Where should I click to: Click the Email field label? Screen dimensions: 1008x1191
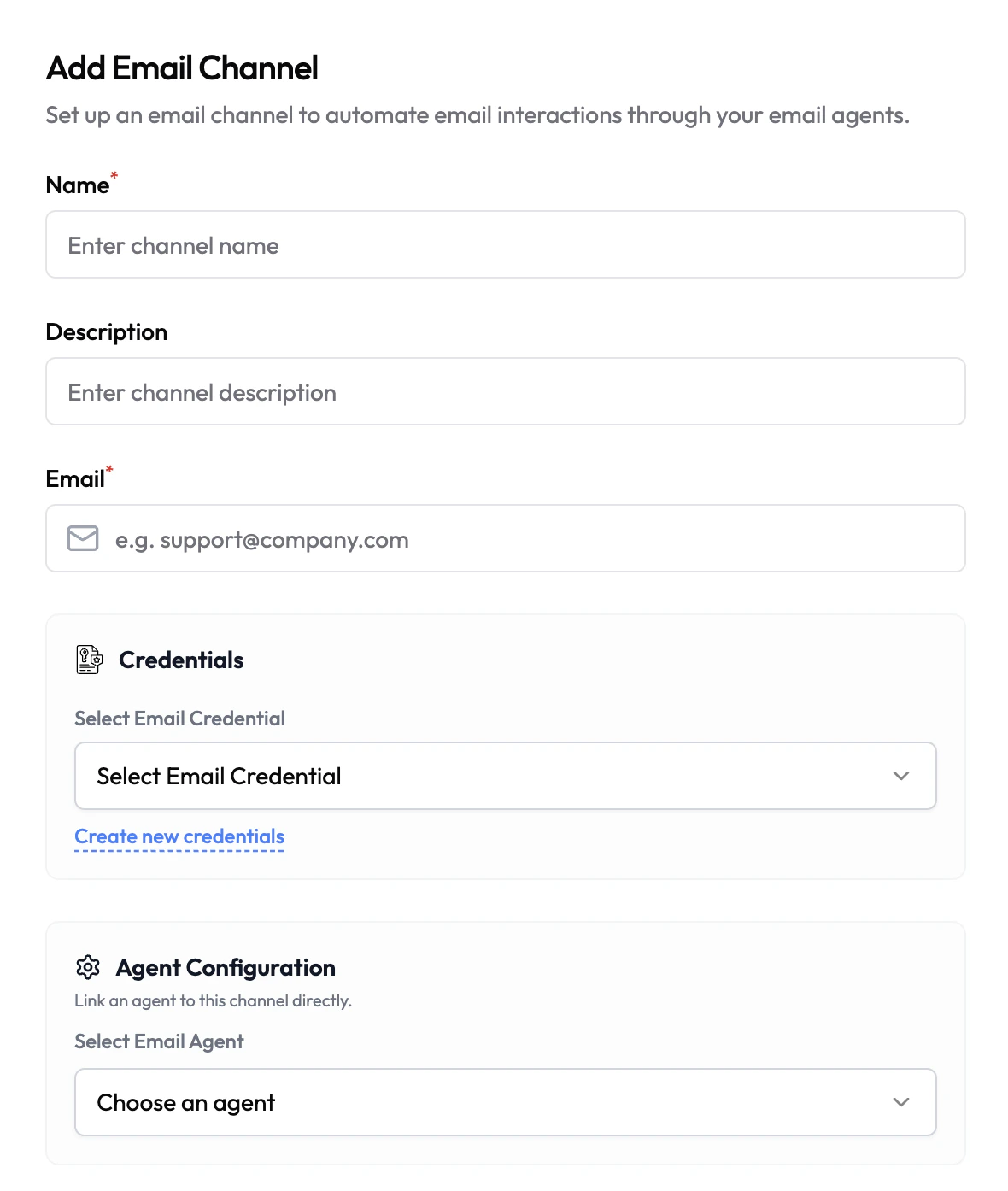point(75,479)
